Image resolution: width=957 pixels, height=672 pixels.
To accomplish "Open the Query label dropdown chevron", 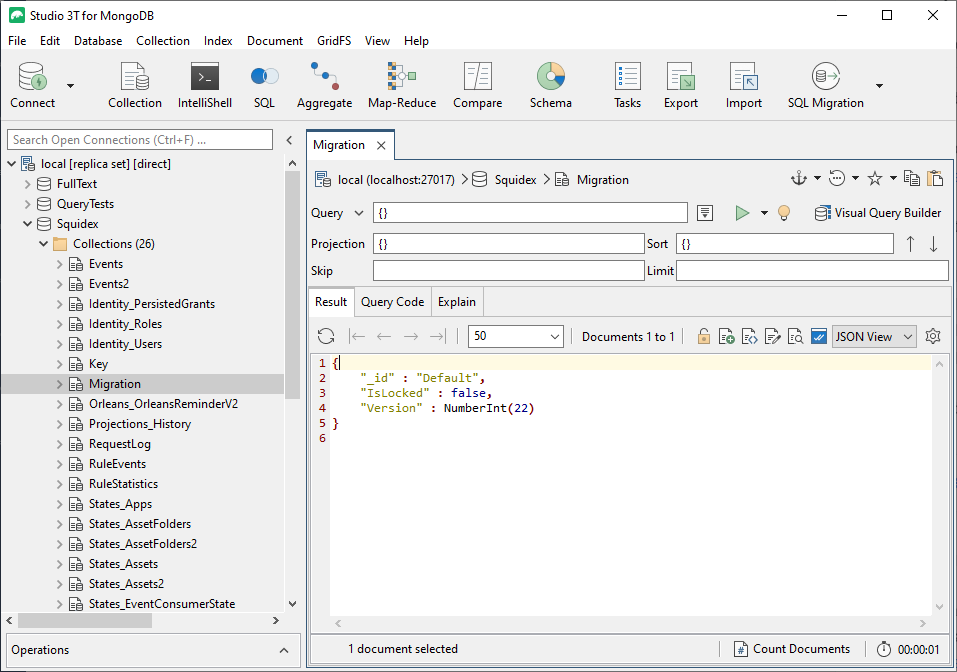I will [359, 213].
